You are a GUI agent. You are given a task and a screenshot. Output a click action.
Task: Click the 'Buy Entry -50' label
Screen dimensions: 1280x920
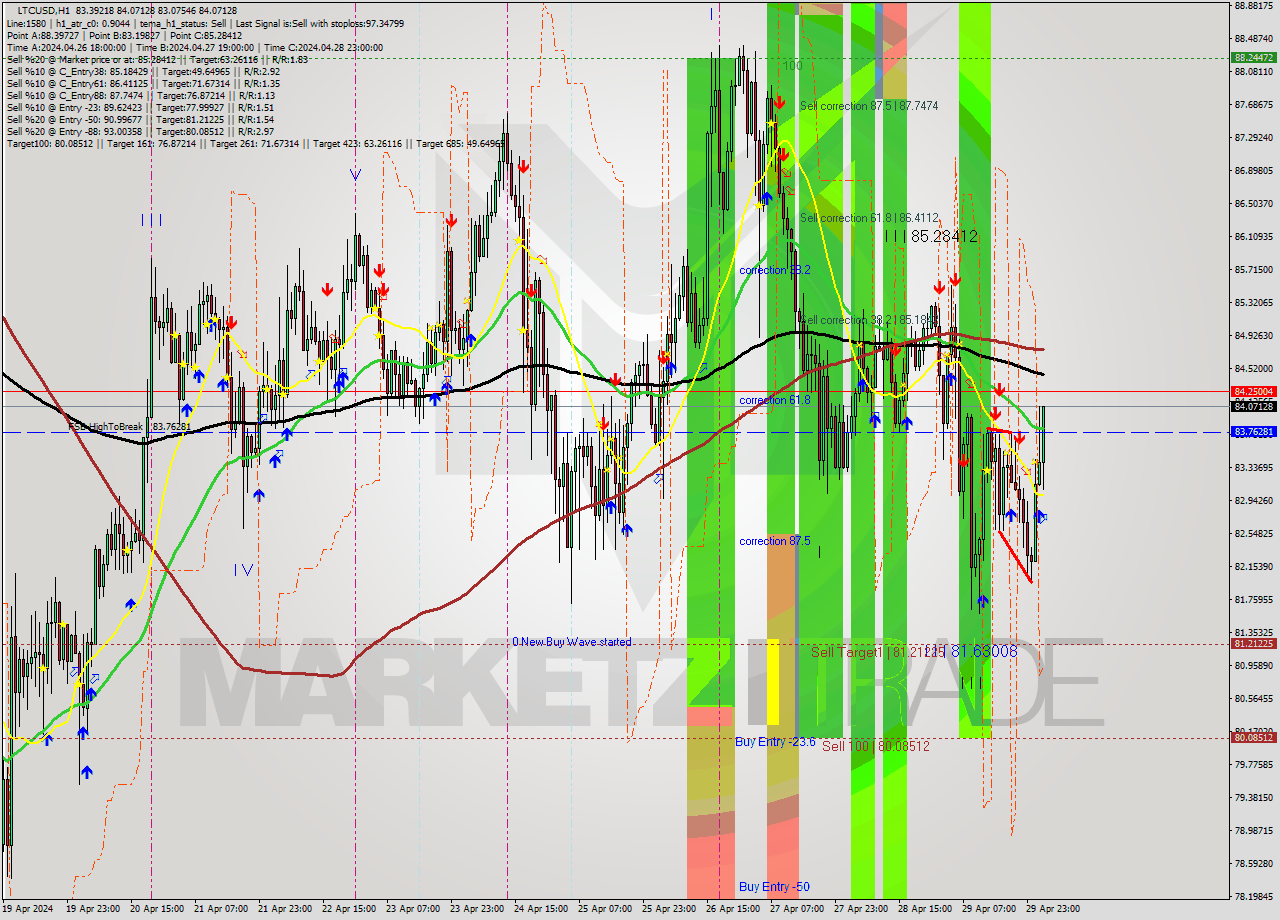click(x=774, y=887)
